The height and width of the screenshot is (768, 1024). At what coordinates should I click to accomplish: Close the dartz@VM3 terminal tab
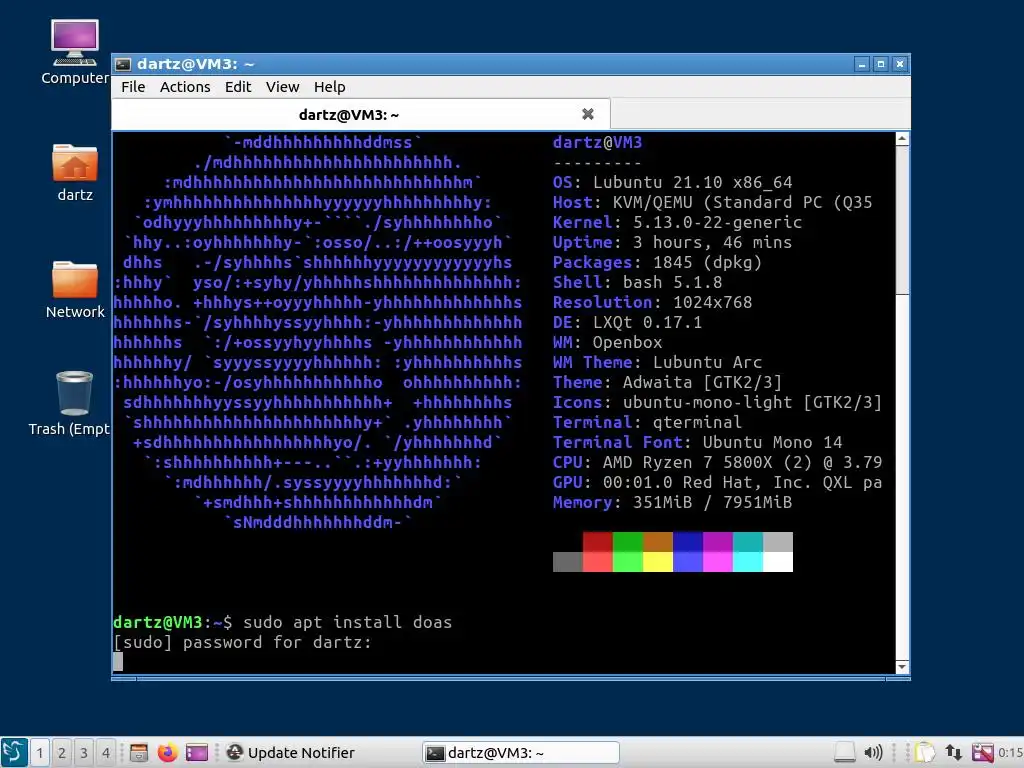click(588, 114)
